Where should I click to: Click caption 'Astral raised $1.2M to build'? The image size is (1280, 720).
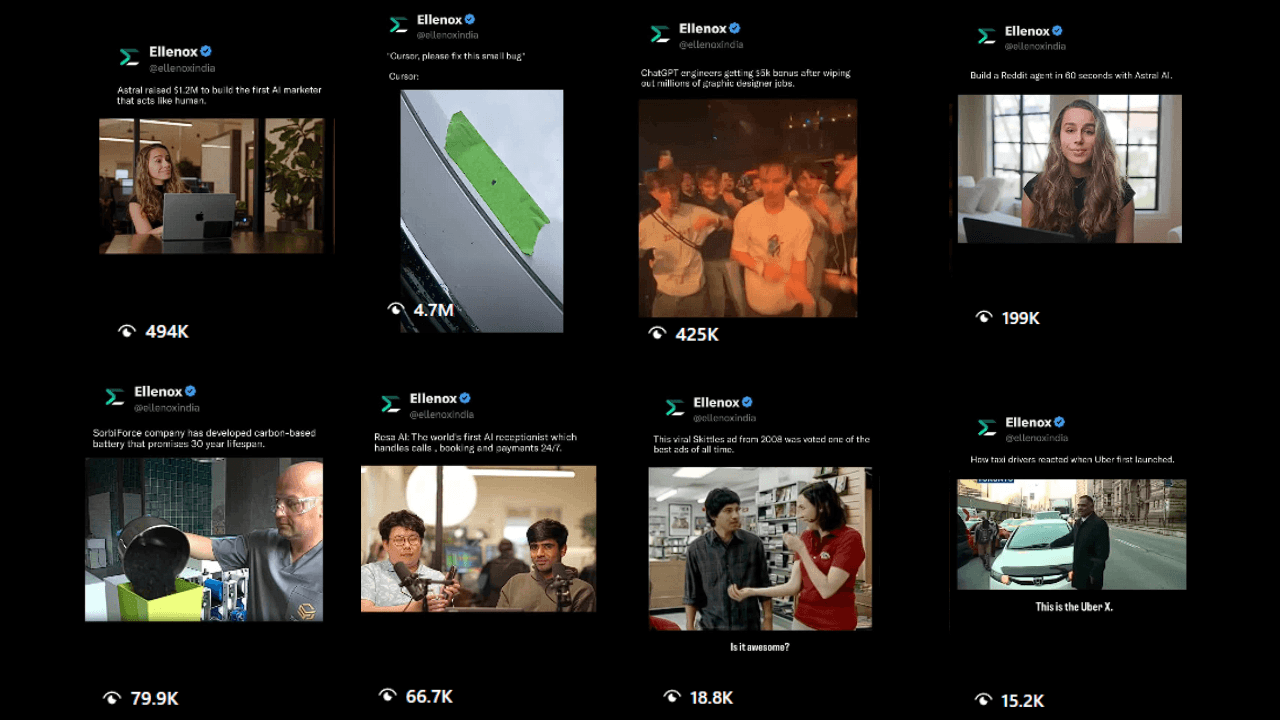tap(219, 95)
